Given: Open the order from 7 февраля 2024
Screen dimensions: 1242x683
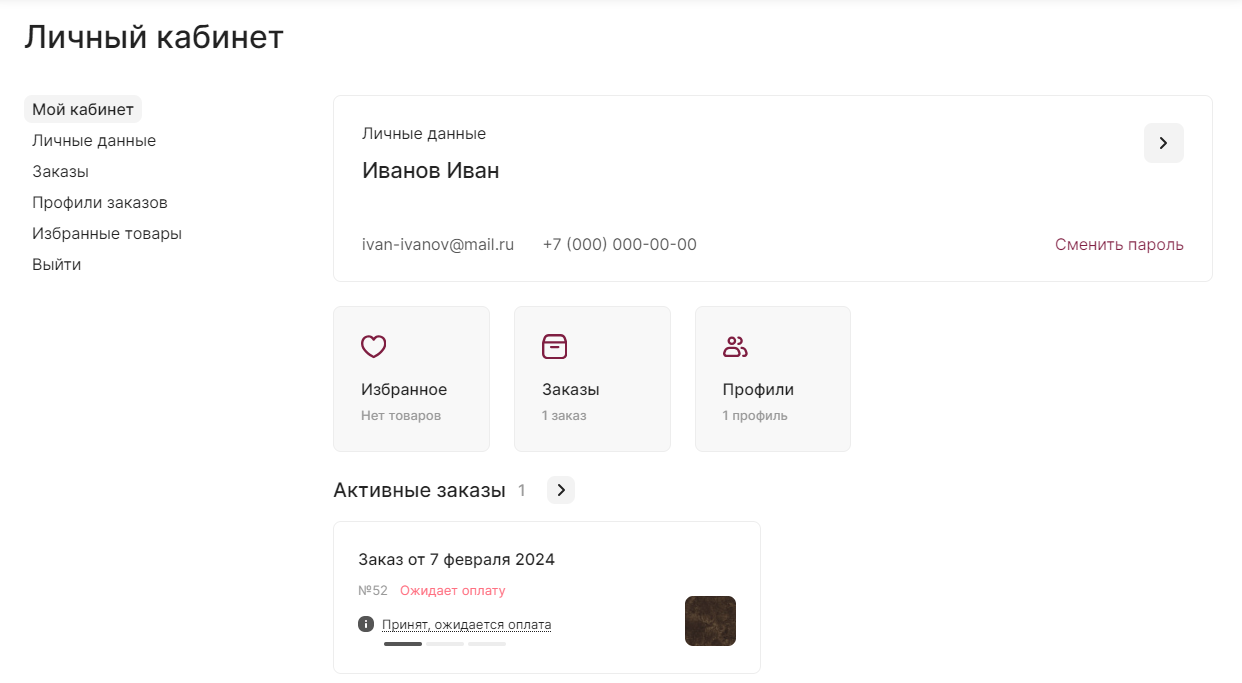Looking at the screenshot, I should coord(456,559).
